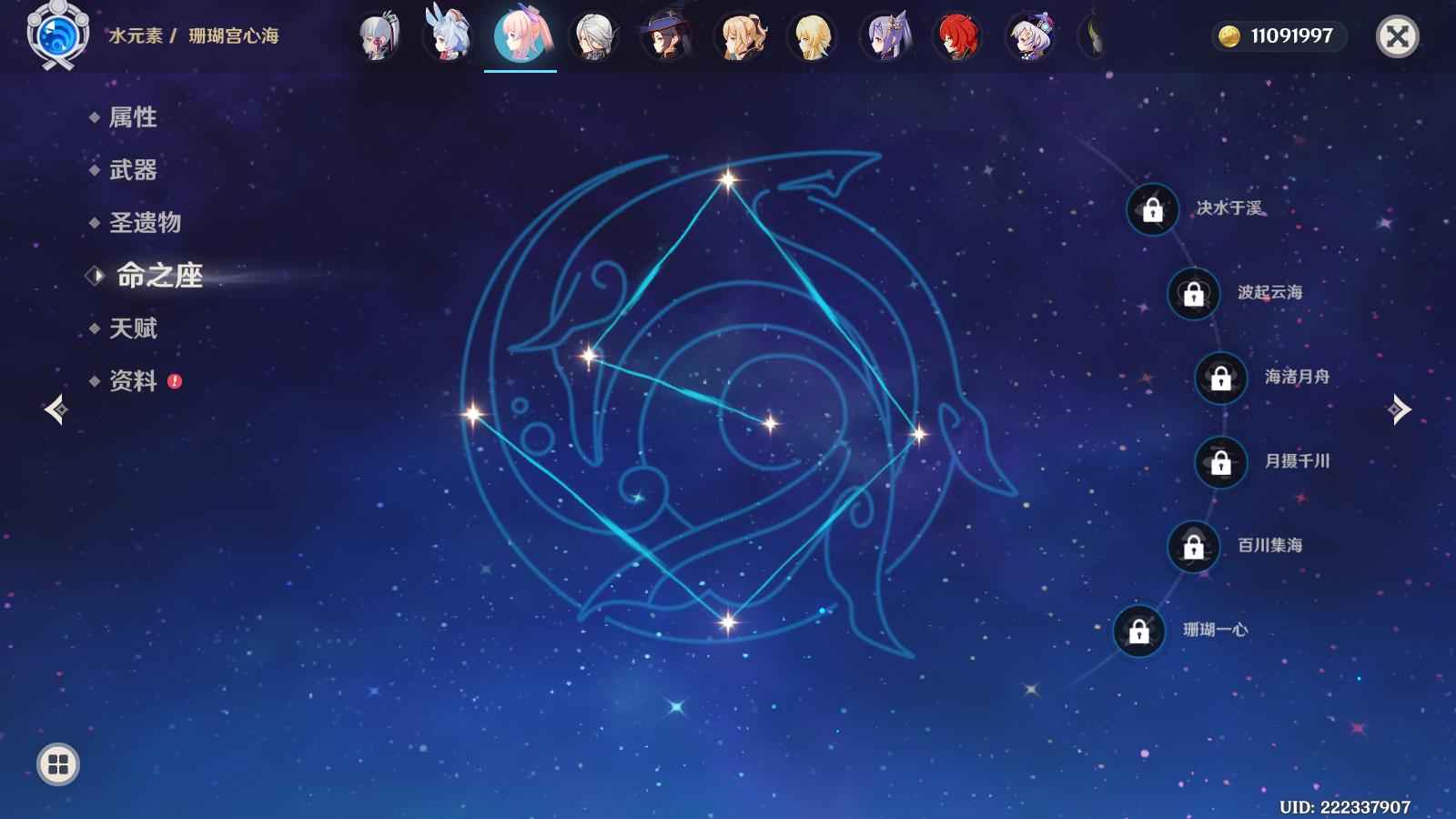This screenshot has height=819, width=1456.
Task: Click the lock icon for 波起云海
Action: 1193,294
